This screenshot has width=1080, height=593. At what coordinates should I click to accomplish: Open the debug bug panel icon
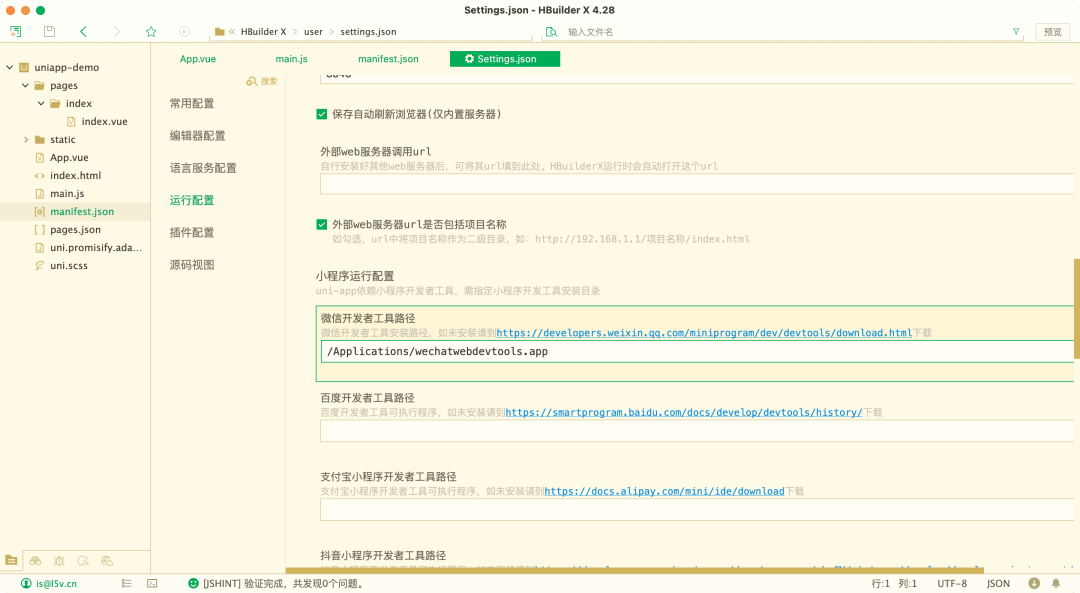click(59, 561)
